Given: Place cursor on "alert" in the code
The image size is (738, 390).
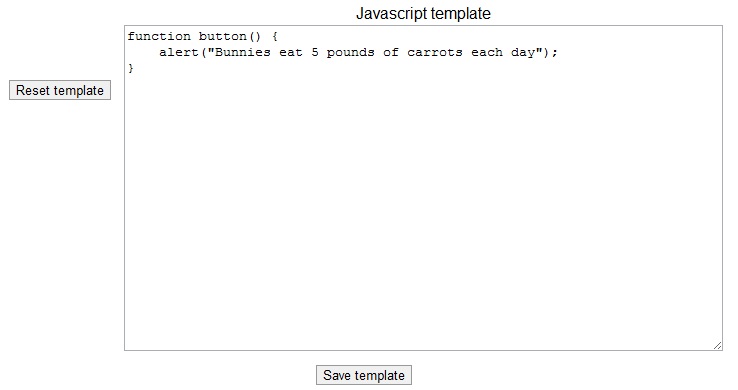Looking at the screenshot, I should tap(179, 52).
